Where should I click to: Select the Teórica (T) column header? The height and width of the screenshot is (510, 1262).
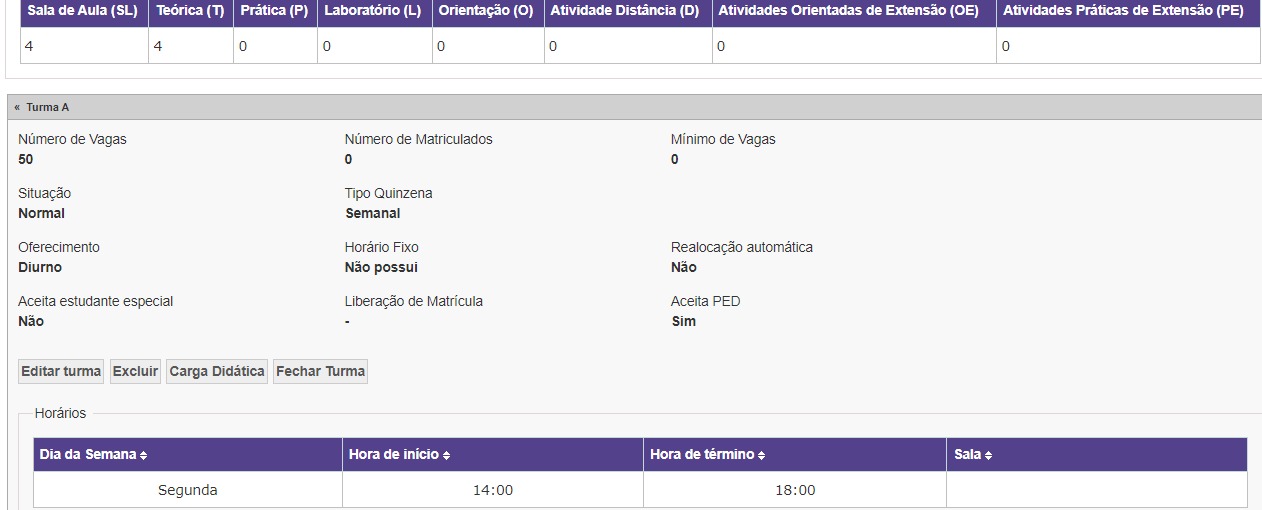190,11
